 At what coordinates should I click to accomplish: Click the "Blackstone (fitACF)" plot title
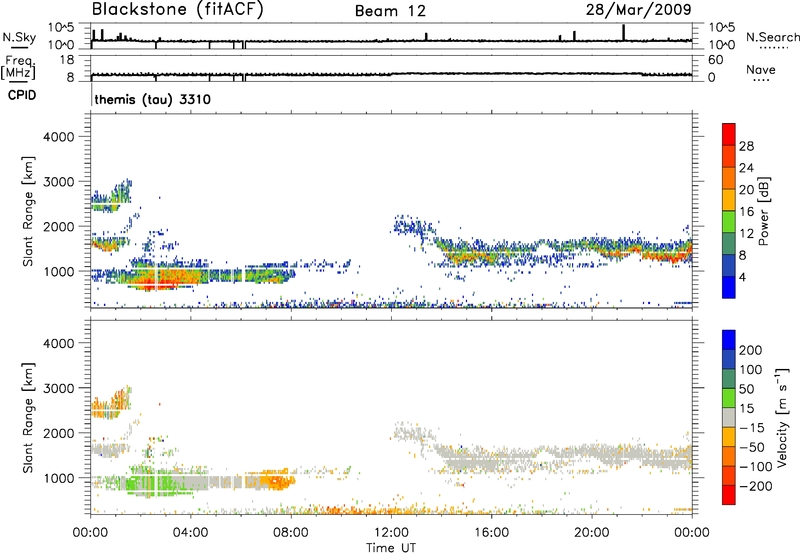point(177,9)
